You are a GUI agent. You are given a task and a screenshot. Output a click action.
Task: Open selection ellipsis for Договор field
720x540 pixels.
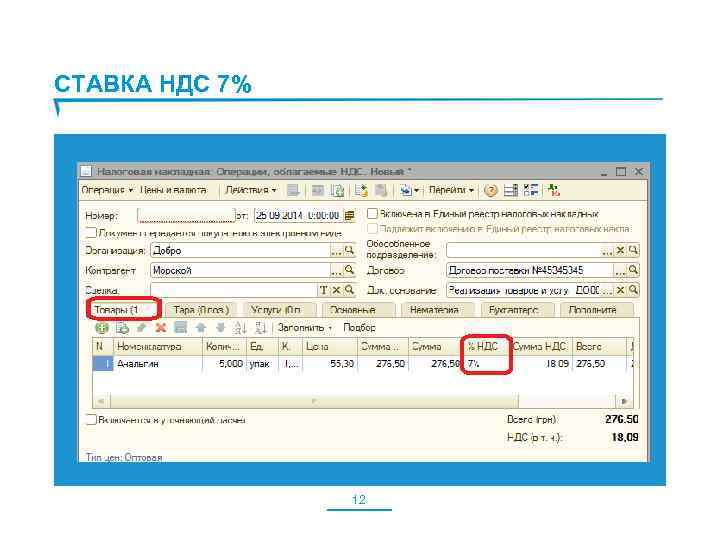pos(620,270)
